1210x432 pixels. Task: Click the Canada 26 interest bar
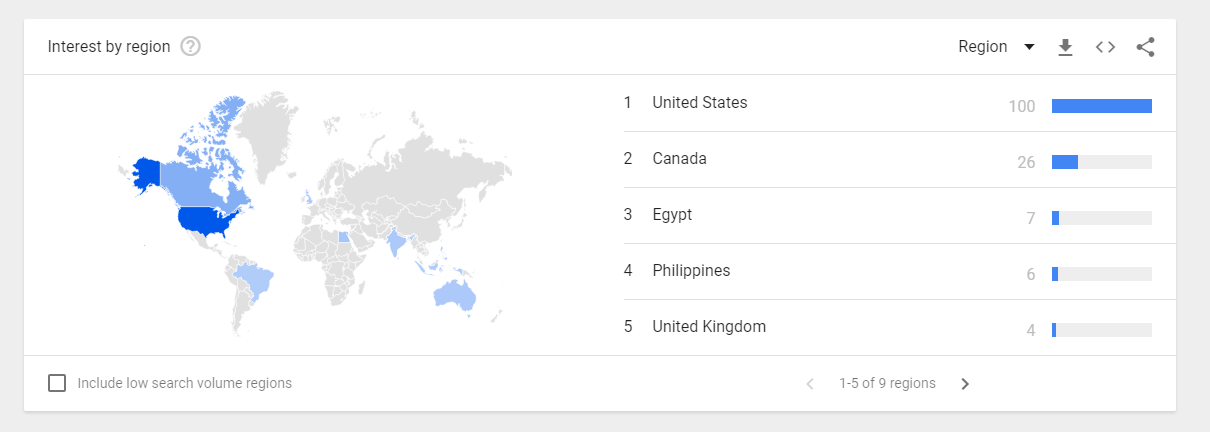(1064, 162)
